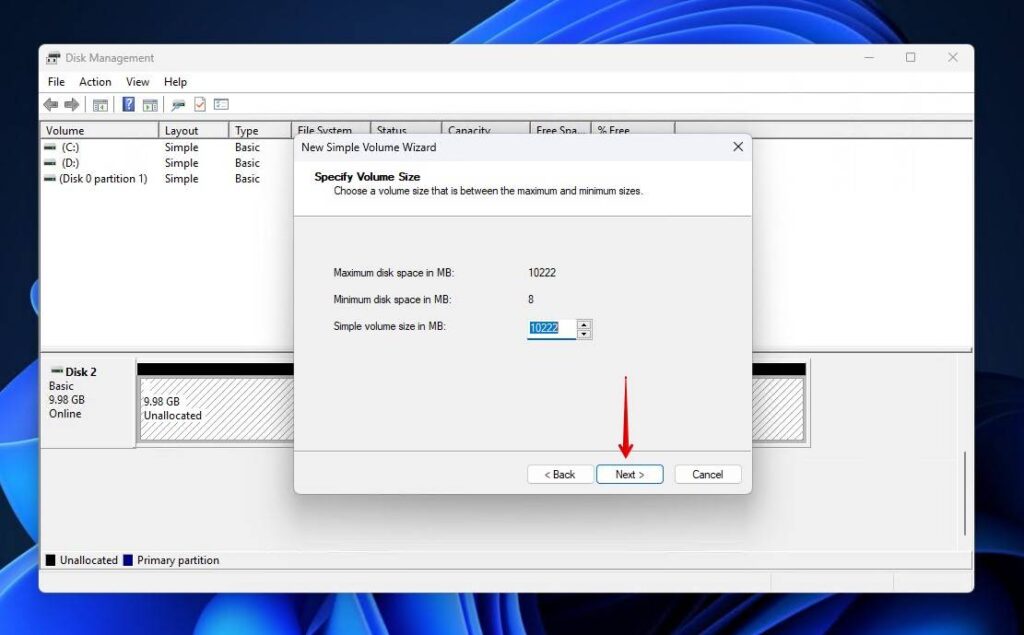Open the View menu
This screenshot has width=1024, height=635.
[137, 81]
